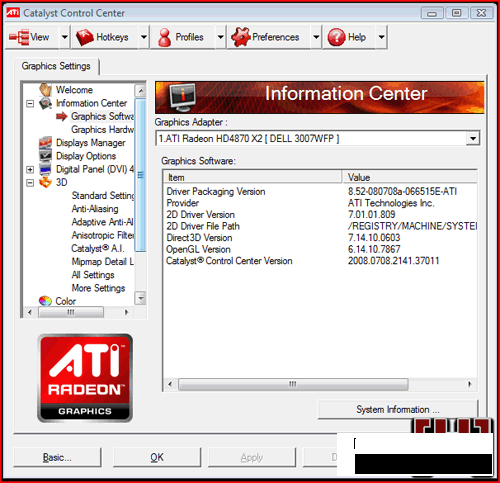Click the Color wheel icon
Screen dimensions: 500x483
click(45, 301)
